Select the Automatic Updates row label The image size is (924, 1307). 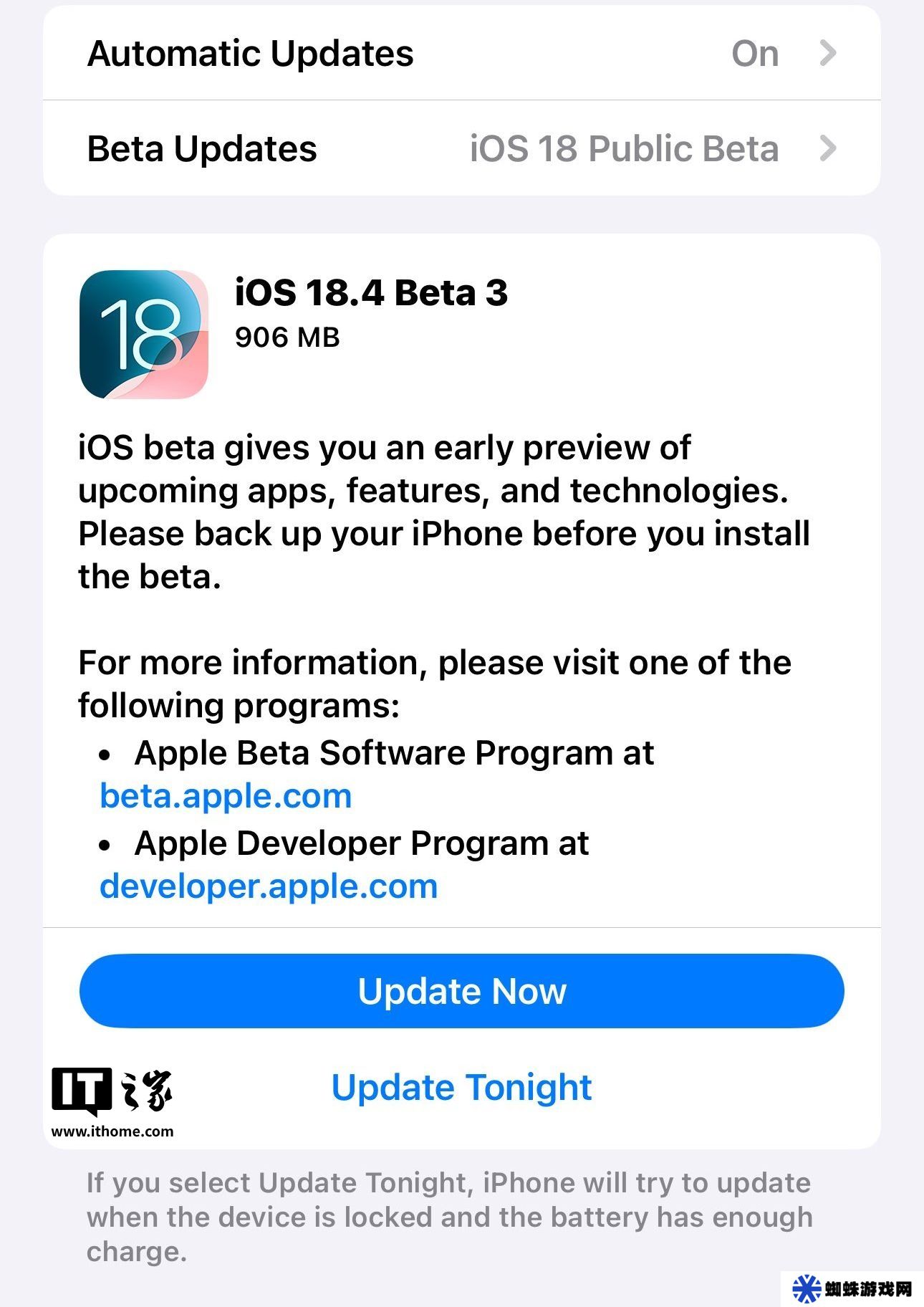click(250, 54)
